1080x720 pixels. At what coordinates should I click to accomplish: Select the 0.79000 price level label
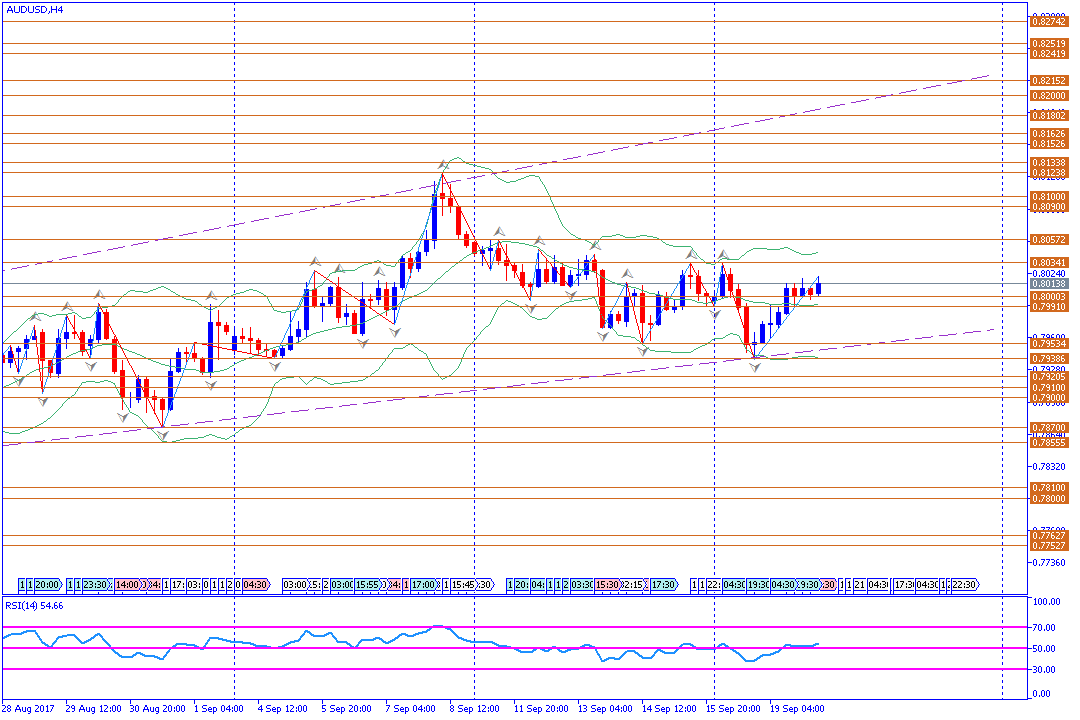pyautogui.click(x=1049, y=398)
